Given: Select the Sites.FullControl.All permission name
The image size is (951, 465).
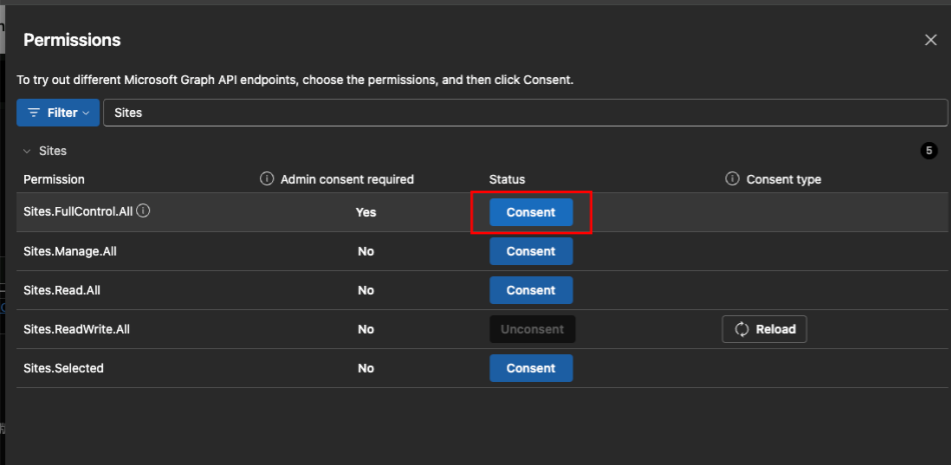Looking at the screenshot, I should click(x=78, y=212).
